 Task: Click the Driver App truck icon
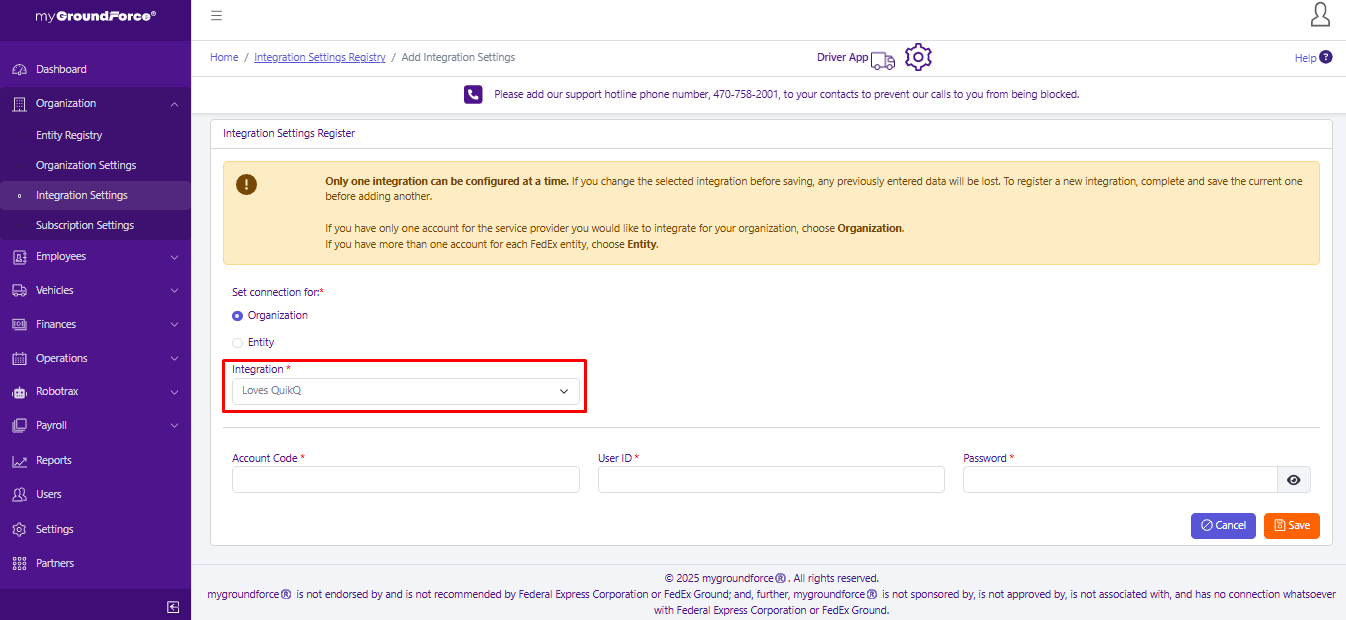pyautogui.click(x=883, y=61)
